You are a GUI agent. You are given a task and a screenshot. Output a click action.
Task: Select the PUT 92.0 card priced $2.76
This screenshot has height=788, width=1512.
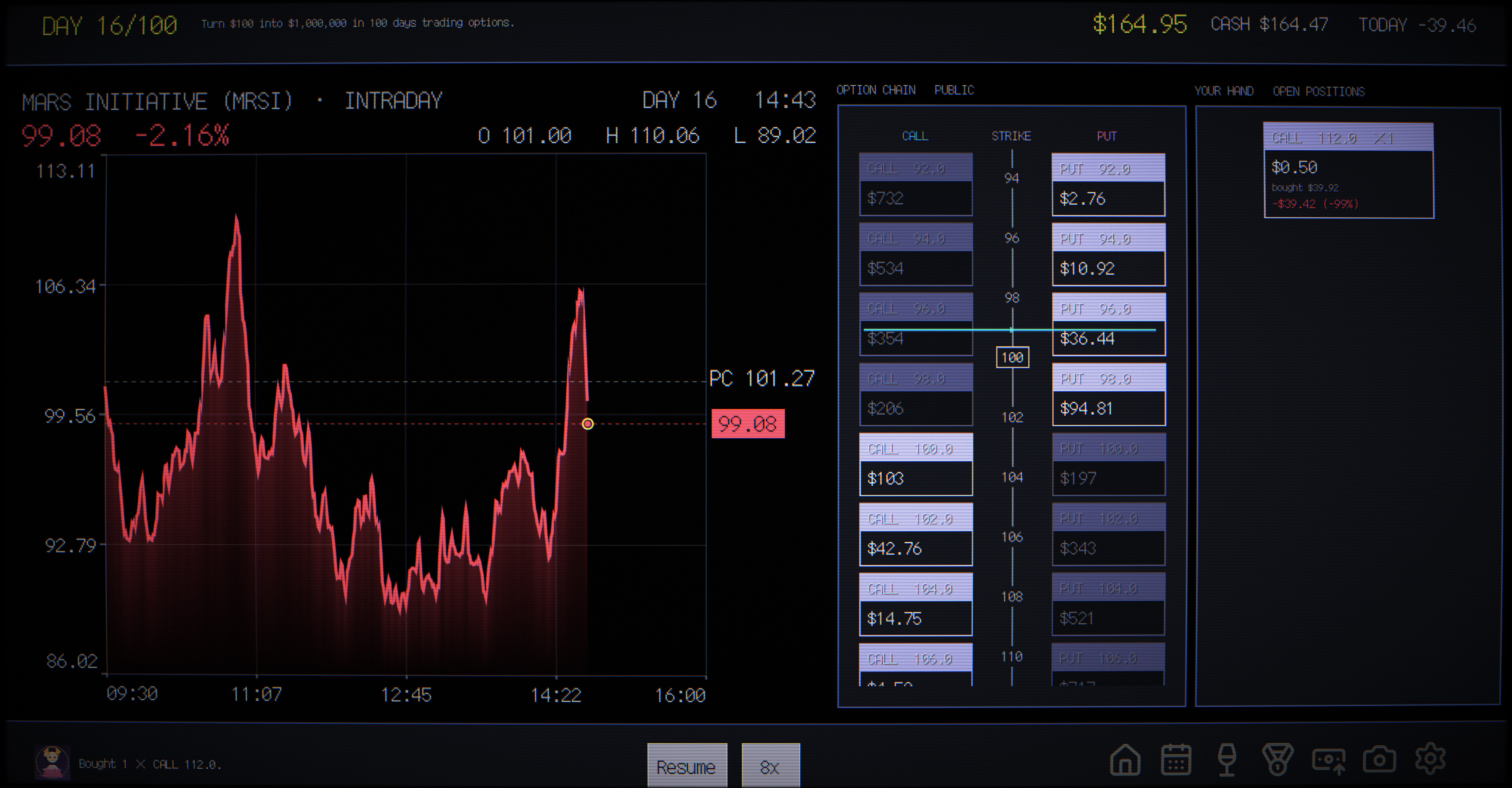[x=1108, y=184]
